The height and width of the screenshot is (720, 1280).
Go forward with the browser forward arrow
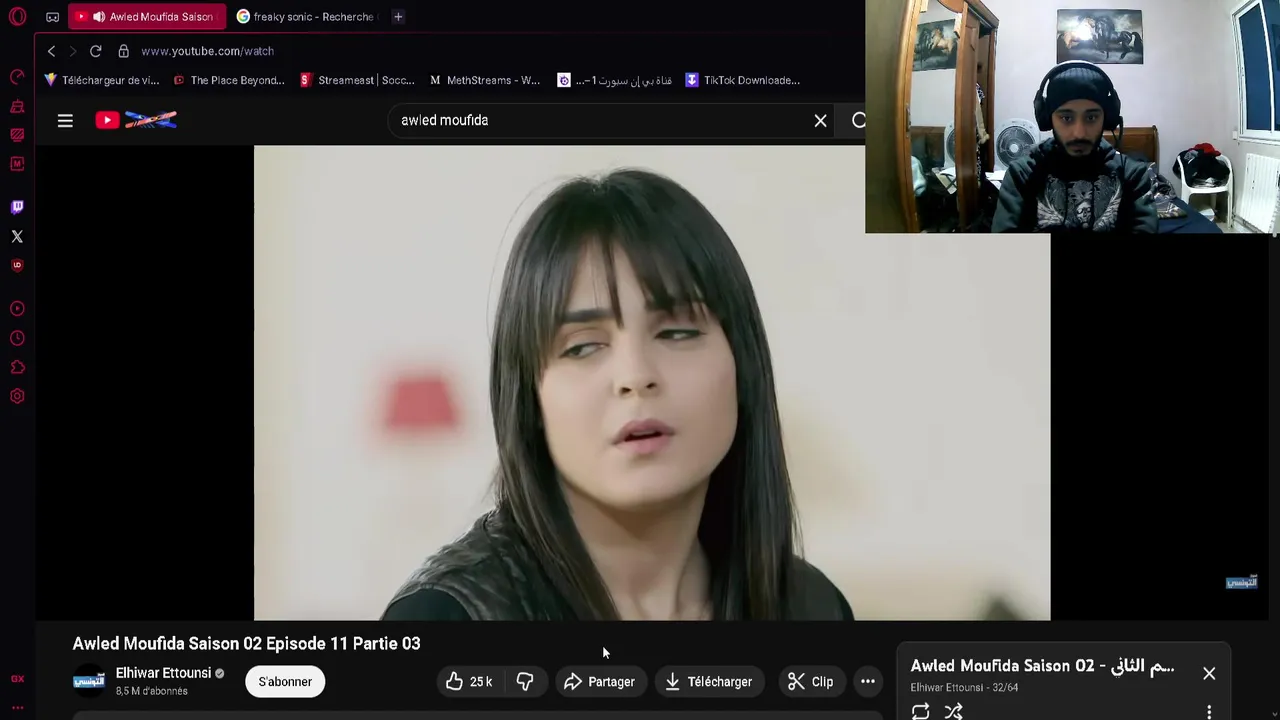coord(73,51)
